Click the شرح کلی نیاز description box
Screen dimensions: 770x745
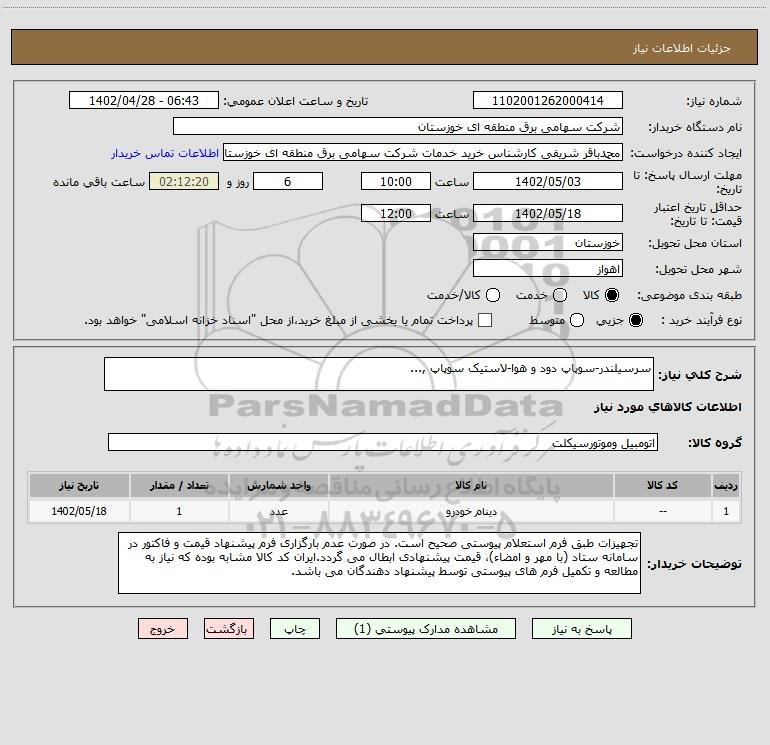(379, 374)
